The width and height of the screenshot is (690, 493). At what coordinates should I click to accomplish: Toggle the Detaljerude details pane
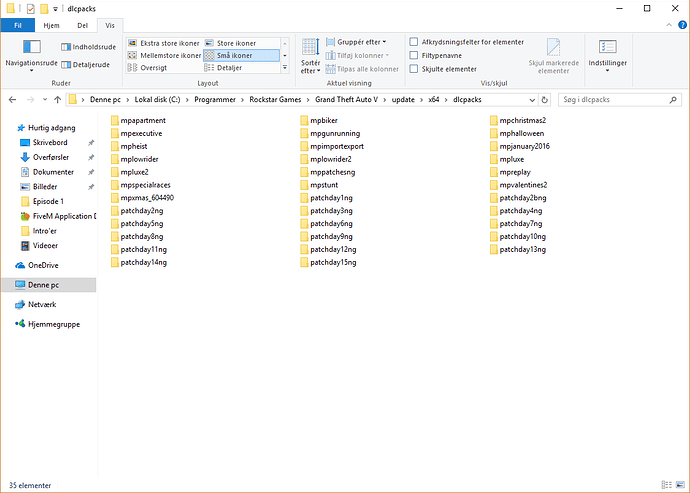[85, 65]
